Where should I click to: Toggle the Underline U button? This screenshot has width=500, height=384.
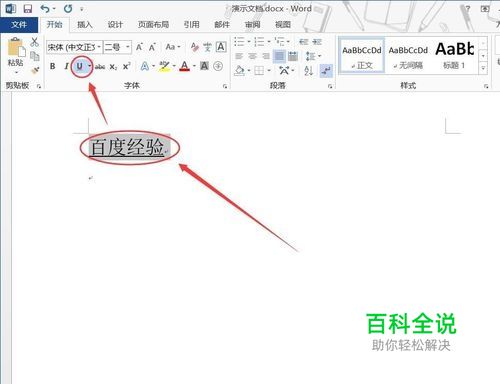[79, 66]
